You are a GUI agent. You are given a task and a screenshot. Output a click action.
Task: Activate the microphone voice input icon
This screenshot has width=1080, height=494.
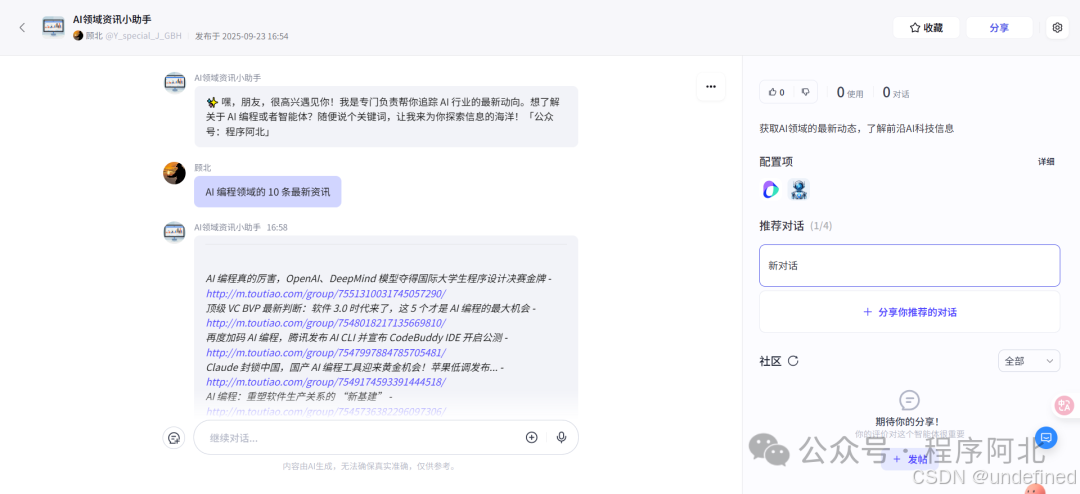[x=561, y=438]
